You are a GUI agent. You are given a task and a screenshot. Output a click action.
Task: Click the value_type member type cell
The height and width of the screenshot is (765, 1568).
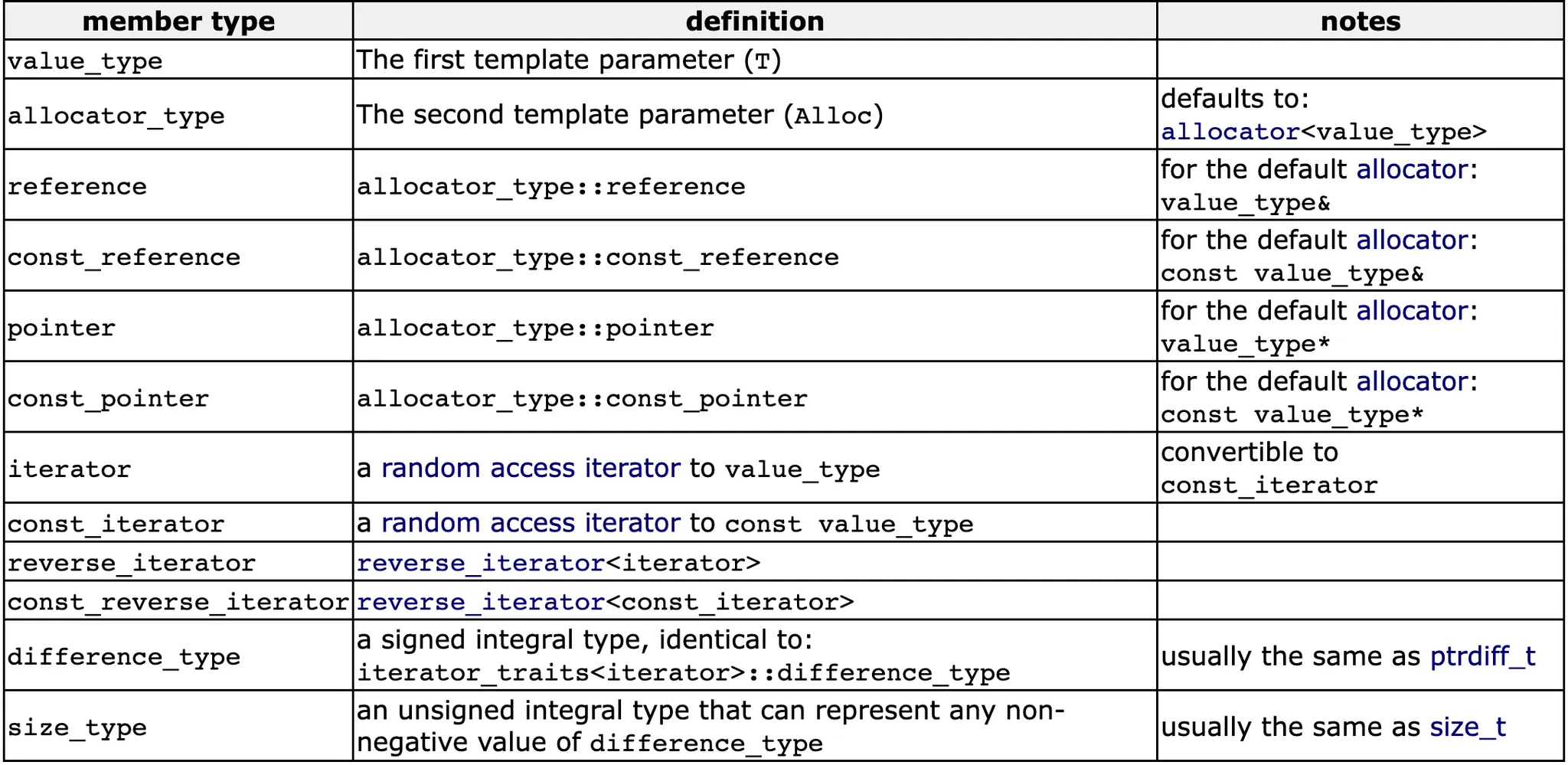(x=85, y=61)
